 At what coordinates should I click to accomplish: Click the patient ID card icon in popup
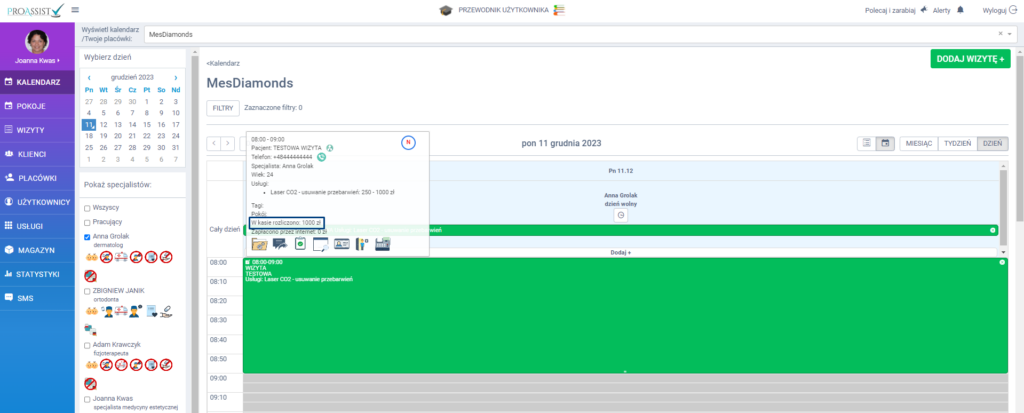click(x=341, y=243)
